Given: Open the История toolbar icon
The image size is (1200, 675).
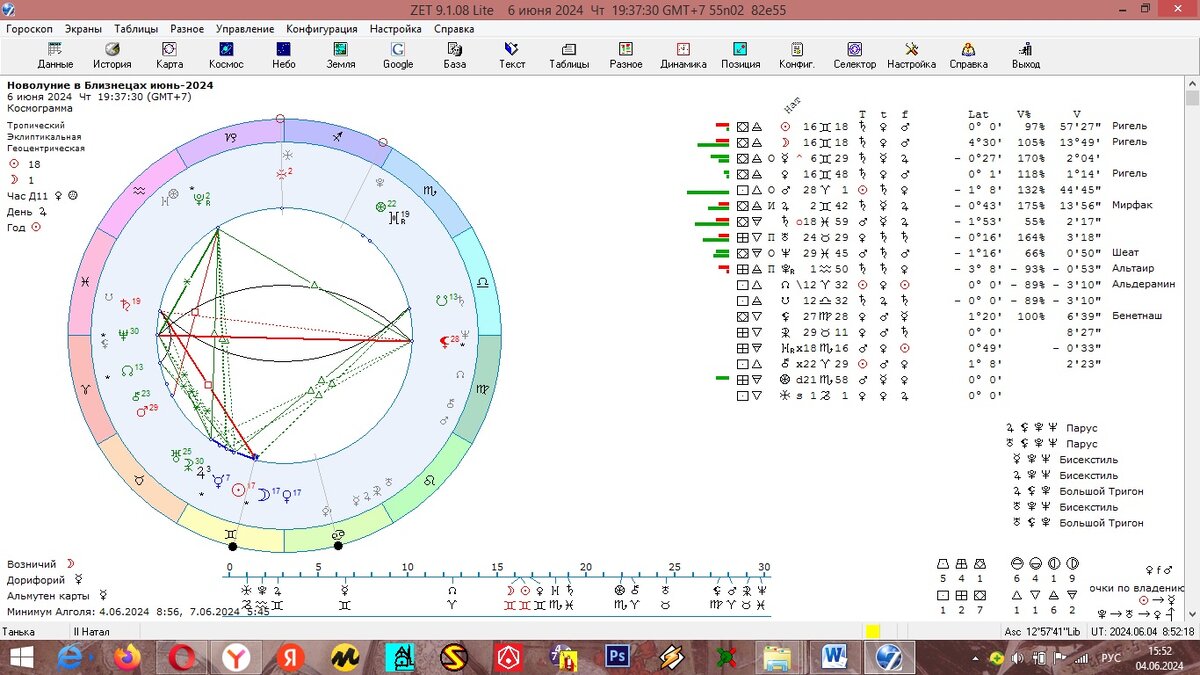Looking at the screenshot, I should tap(112, 55).
